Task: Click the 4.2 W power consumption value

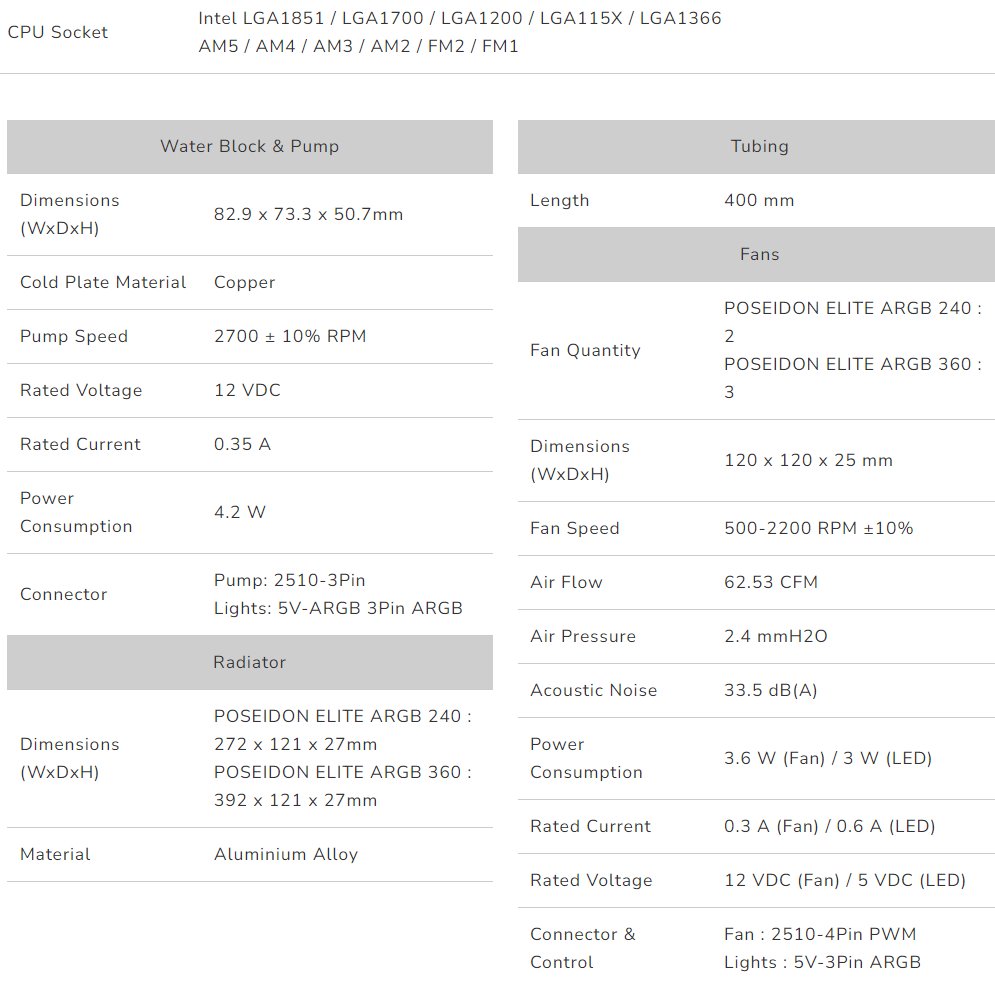Action: pos(240,512)
